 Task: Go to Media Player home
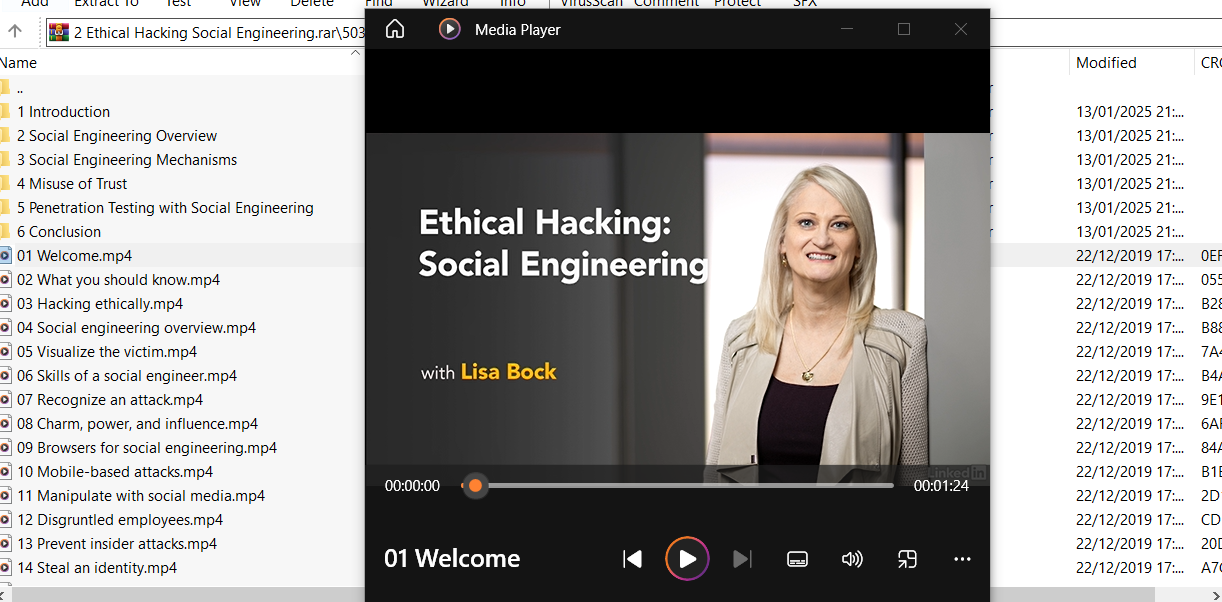395,29
